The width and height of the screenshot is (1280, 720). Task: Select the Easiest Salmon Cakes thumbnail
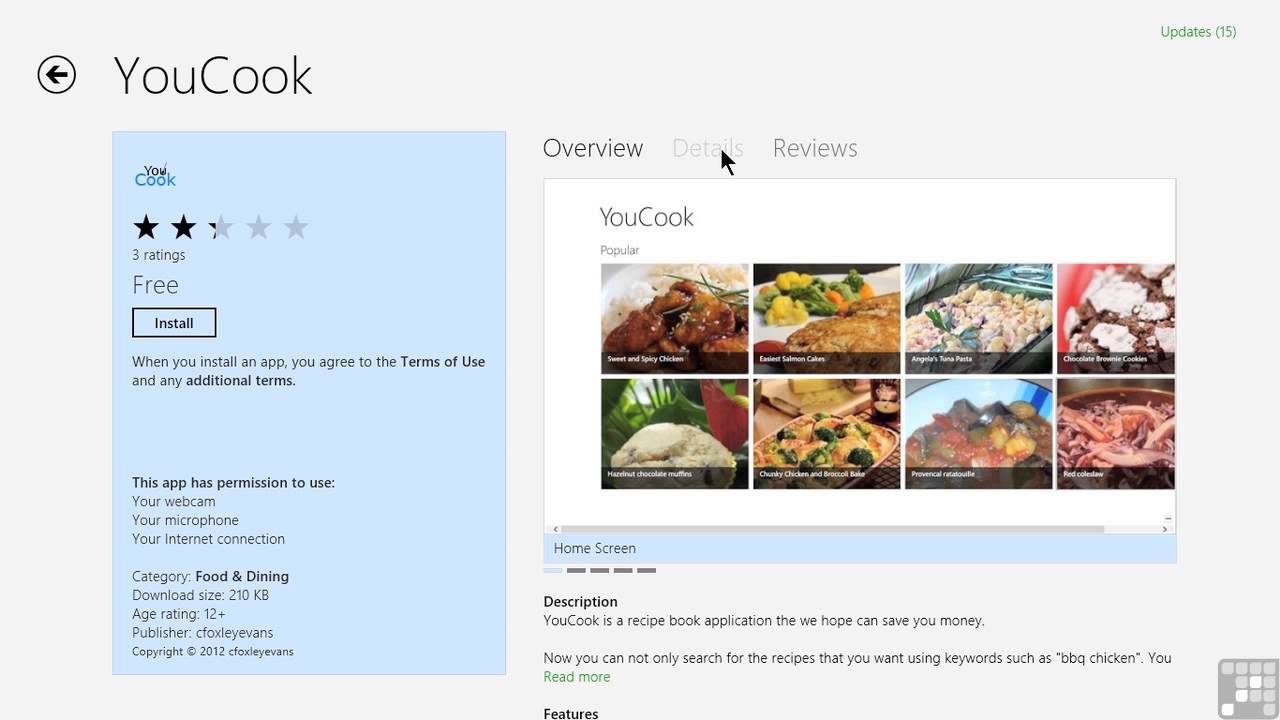point(827,319)
